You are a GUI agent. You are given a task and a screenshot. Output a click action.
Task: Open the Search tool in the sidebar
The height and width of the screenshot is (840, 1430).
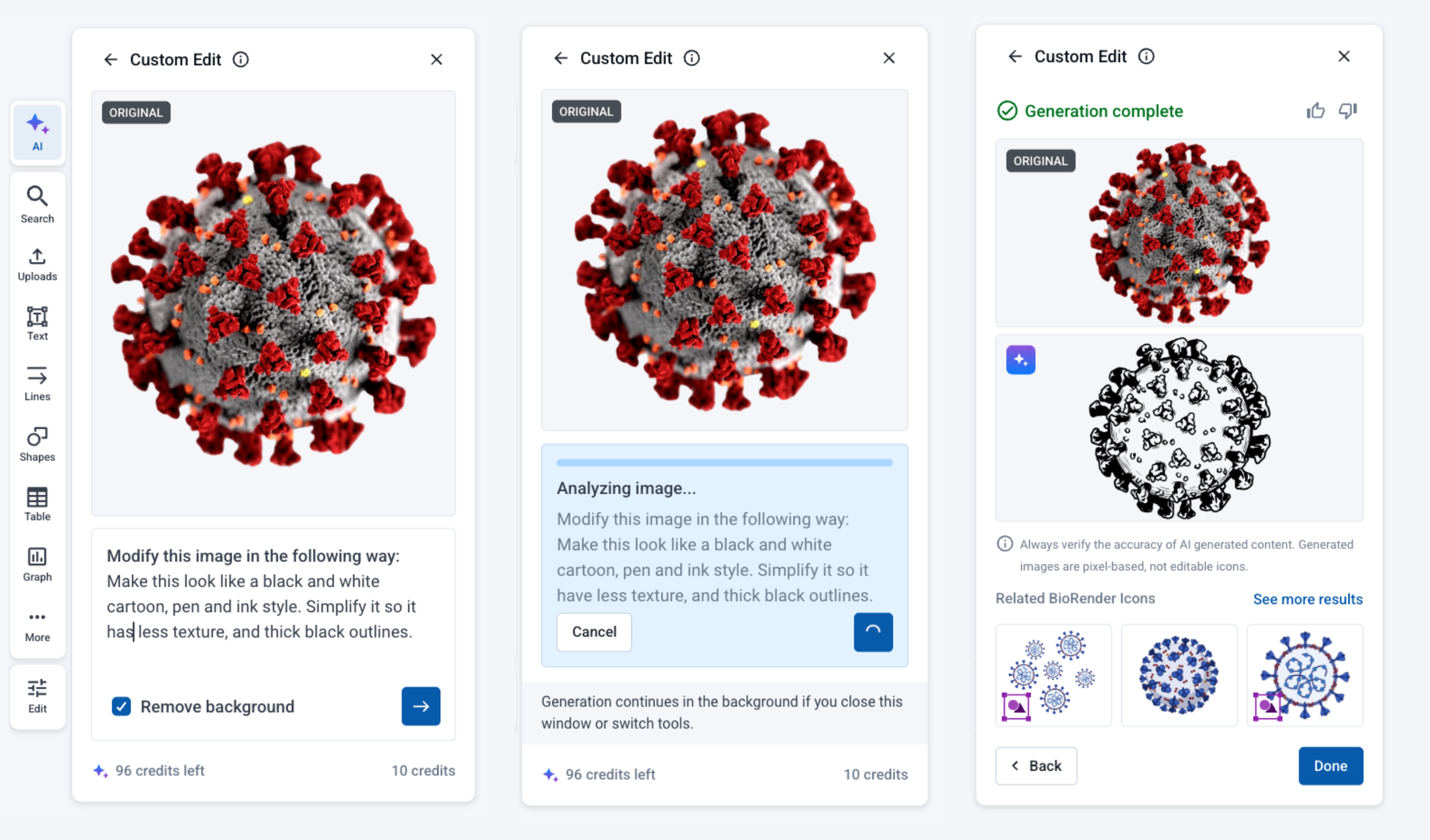point(37,205)
